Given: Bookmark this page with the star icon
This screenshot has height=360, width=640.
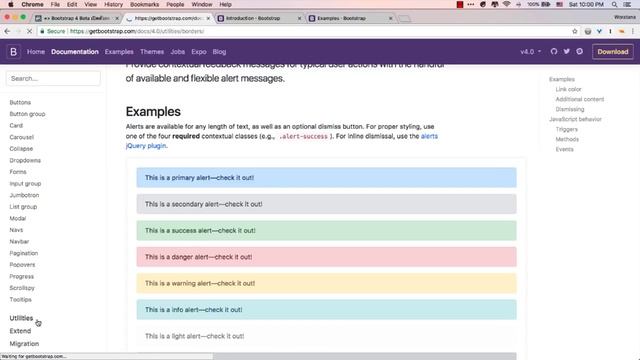Looking at the screenshot, I should tap(575, 31).
